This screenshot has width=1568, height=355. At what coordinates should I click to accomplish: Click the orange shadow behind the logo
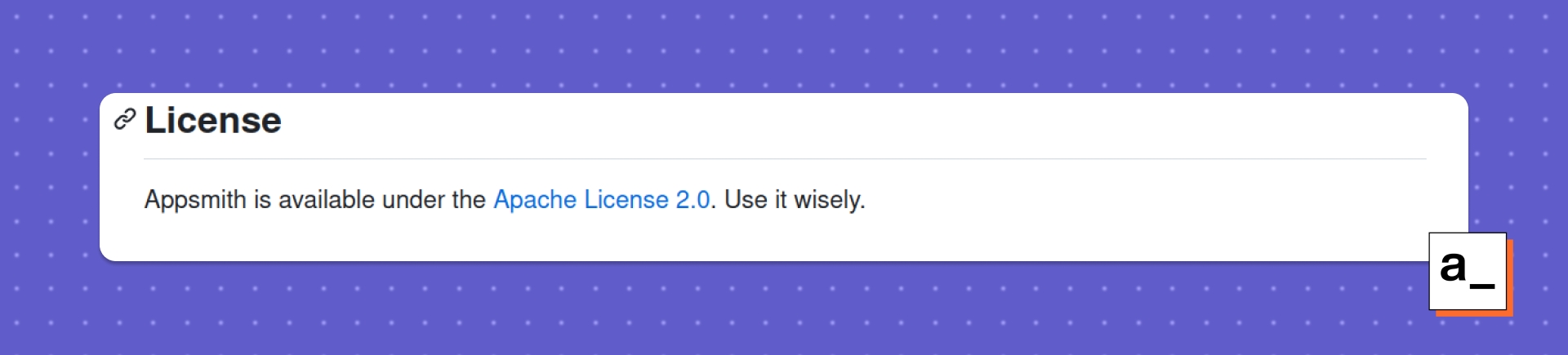(1510, 277)
